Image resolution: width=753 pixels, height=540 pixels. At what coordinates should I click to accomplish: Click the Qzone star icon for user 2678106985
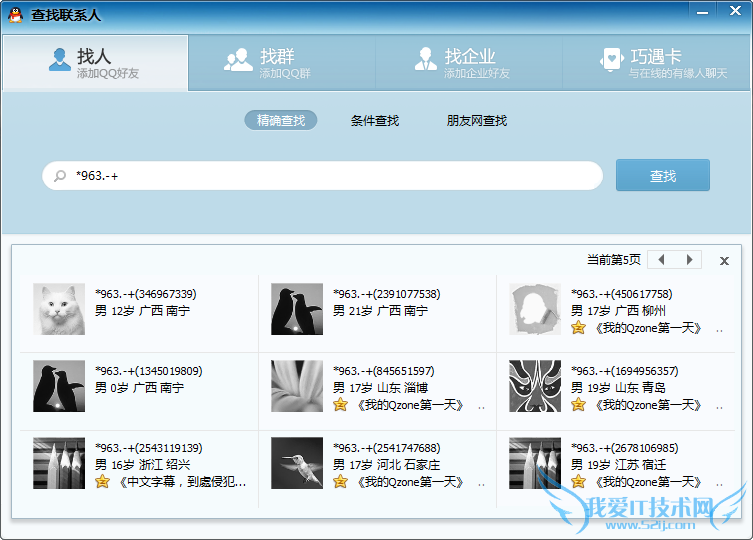578,481
